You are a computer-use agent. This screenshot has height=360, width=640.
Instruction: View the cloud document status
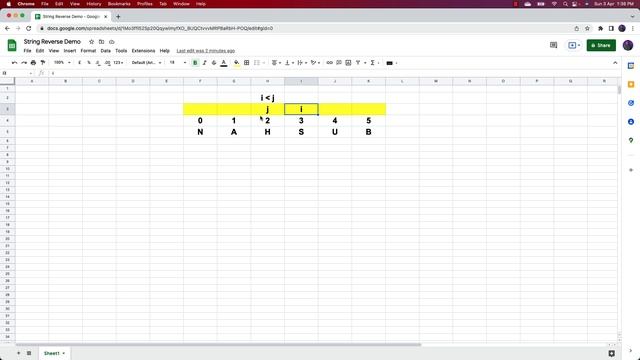point(111,42)
